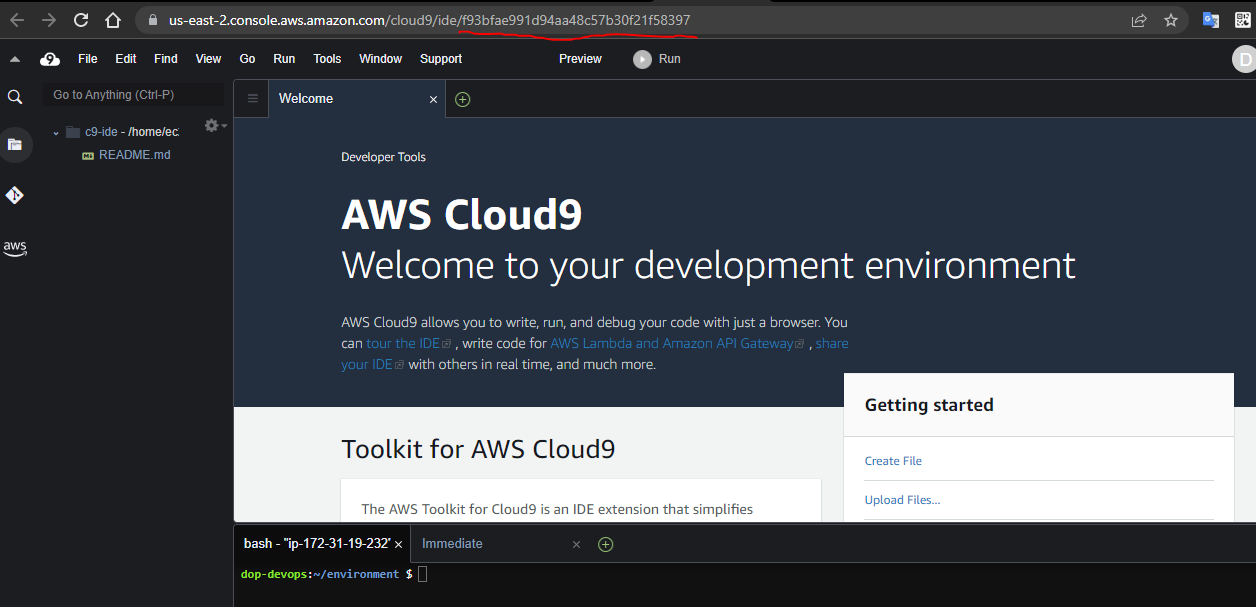Screen dimensions: 1256x607
Task: Open the gear dropdown next to c9-ide
Action: click(212, 125)
